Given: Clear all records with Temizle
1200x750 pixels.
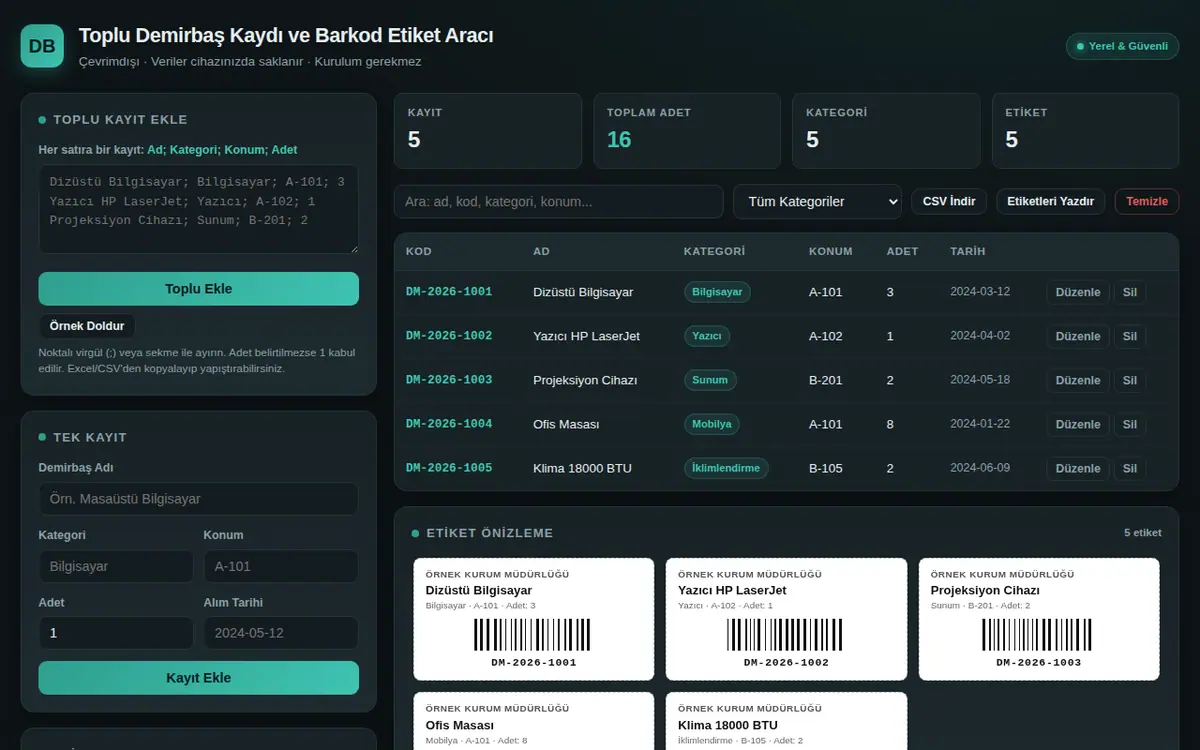Looking at the screenshot, I should pos(1147,201).
